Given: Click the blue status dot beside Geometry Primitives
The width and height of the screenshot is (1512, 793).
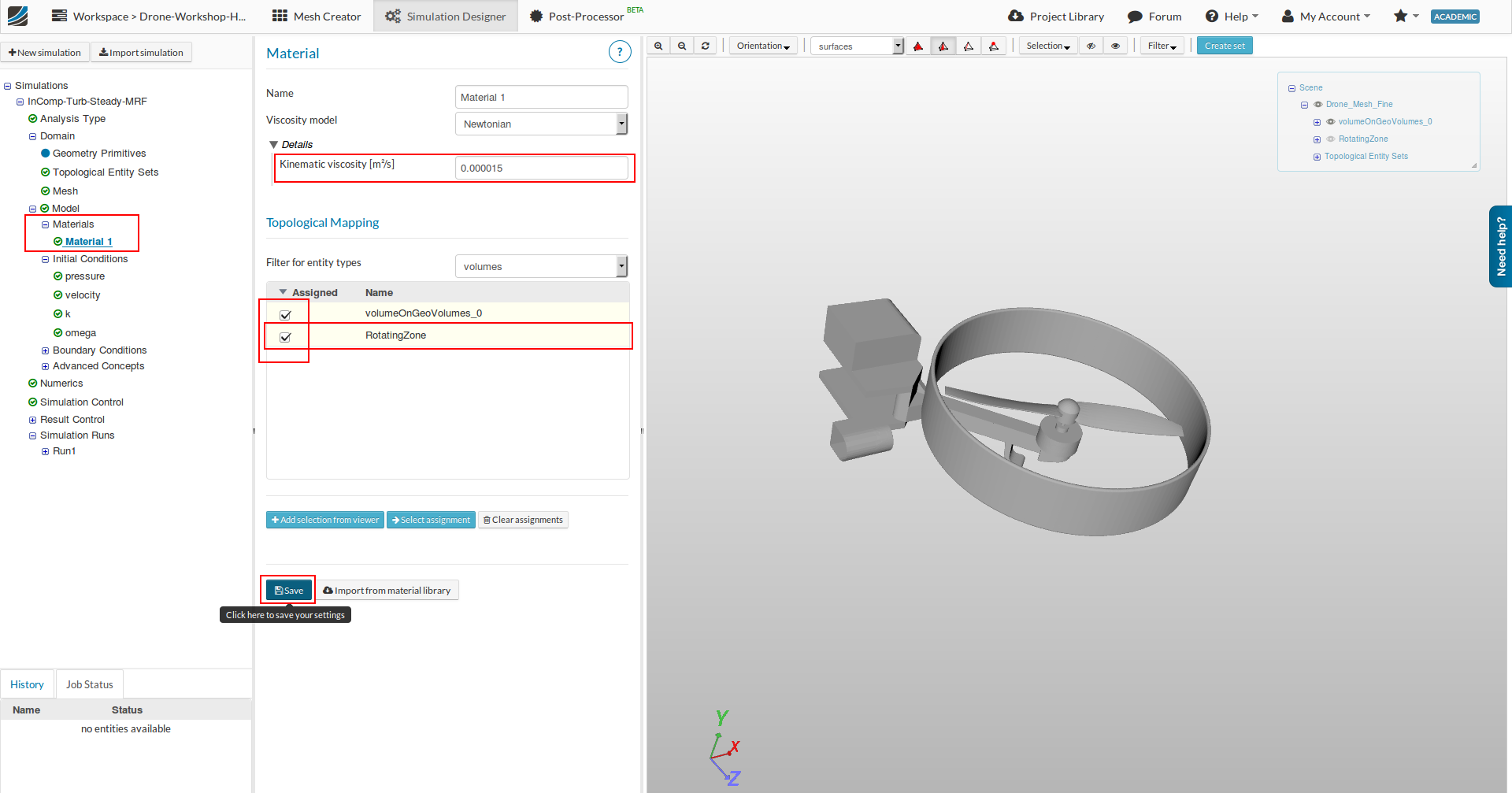Looking at the screenshot, I should (46, 154).
